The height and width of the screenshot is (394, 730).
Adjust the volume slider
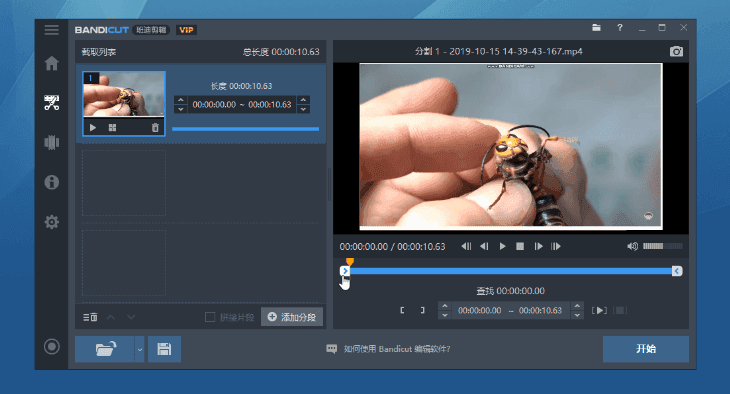tap(662, 246)
